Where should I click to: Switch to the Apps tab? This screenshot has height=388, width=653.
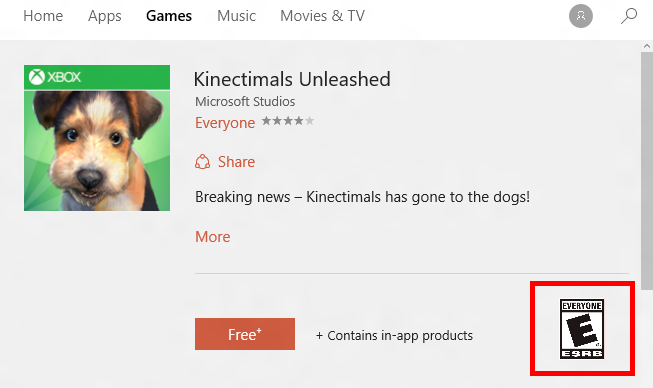tap(105, 16)
